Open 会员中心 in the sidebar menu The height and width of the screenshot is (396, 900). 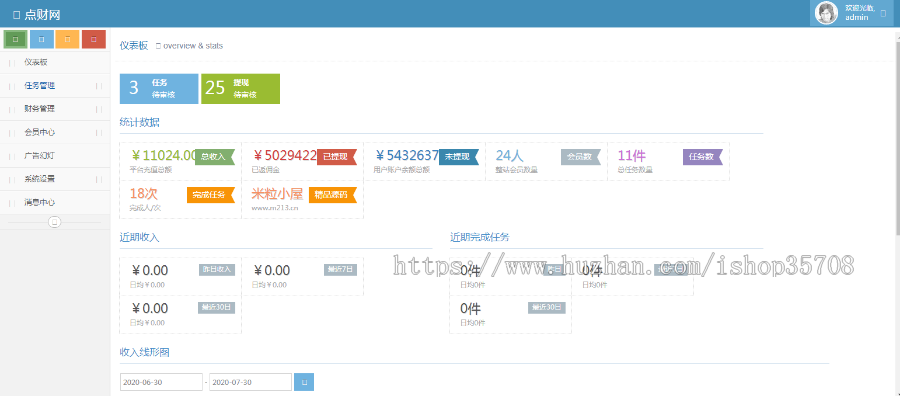click(55, 132)
